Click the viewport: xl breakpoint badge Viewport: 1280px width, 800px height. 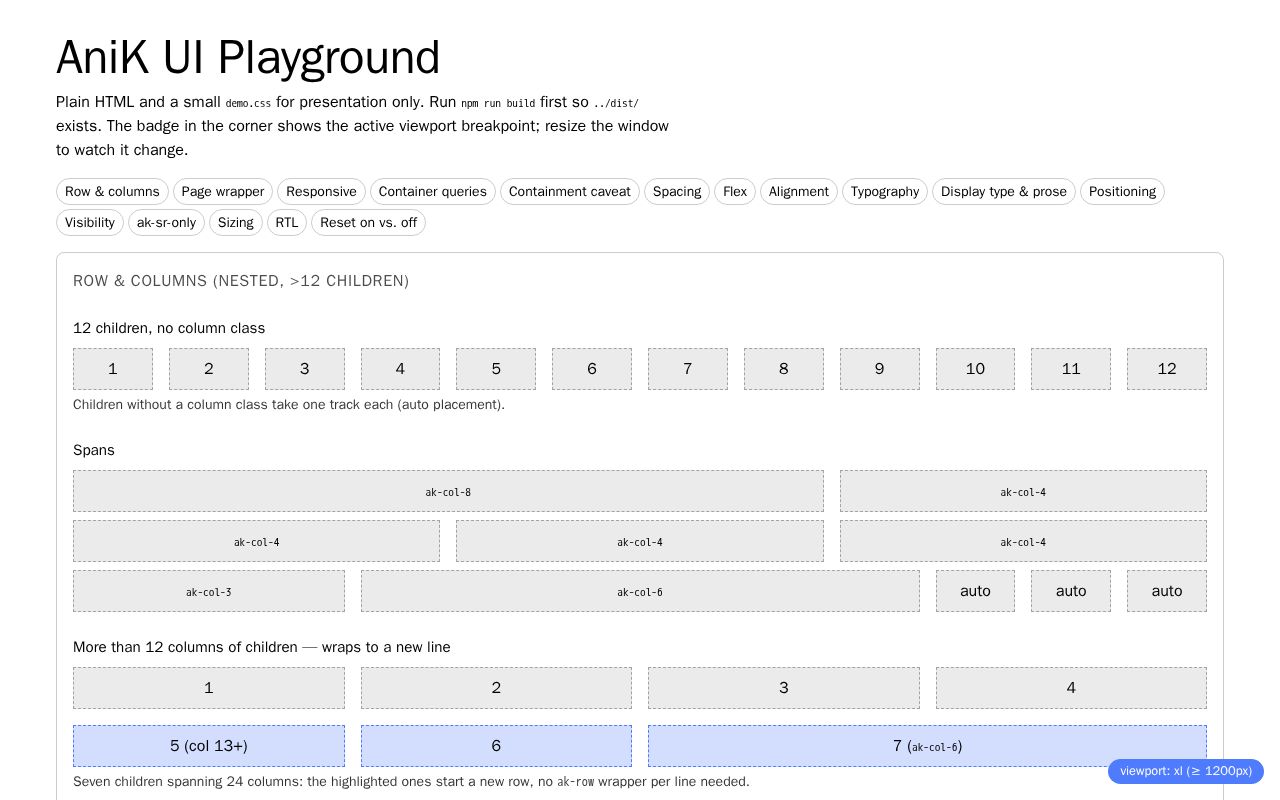tap(1186, 771)
